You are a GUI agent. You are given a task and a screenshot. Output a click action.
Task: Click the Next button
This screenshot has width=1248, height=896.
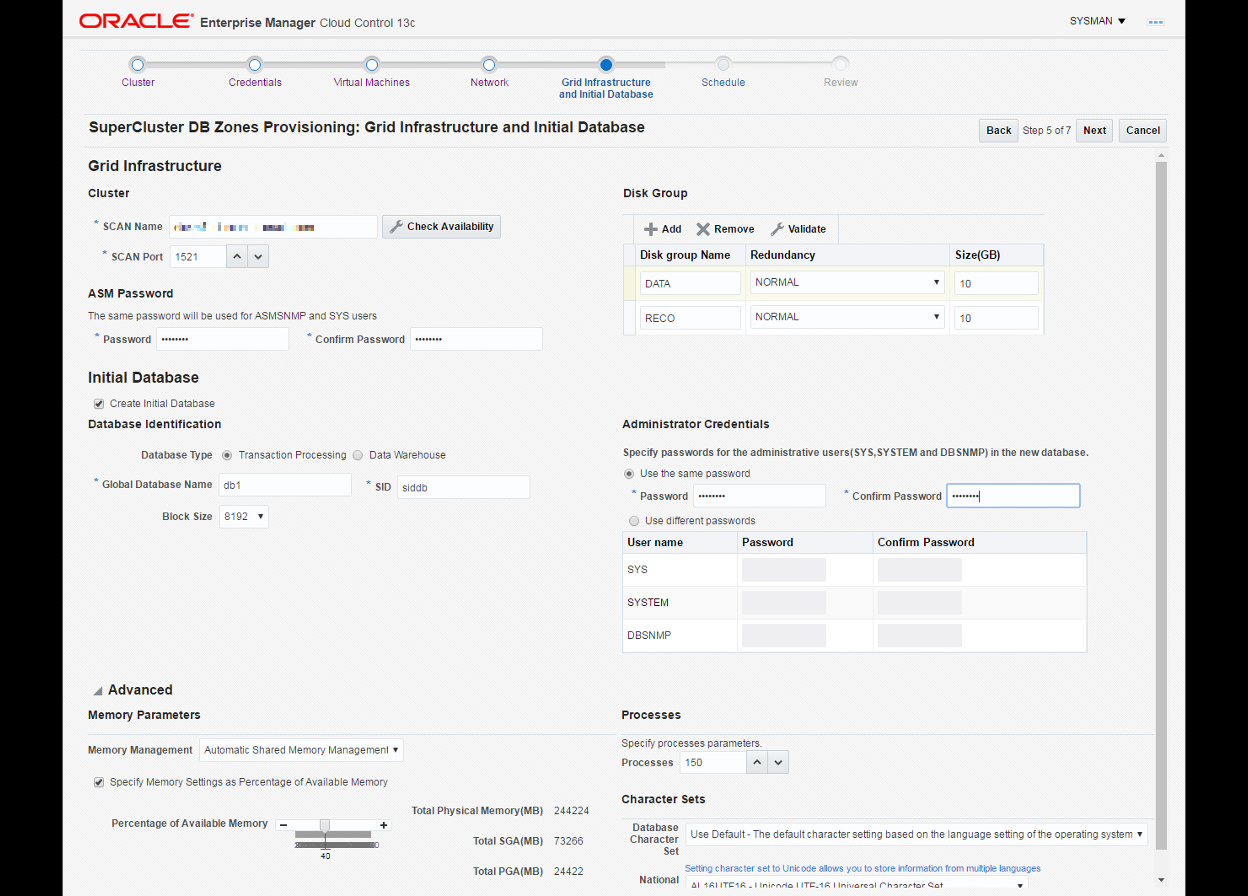pos(1095,130)
